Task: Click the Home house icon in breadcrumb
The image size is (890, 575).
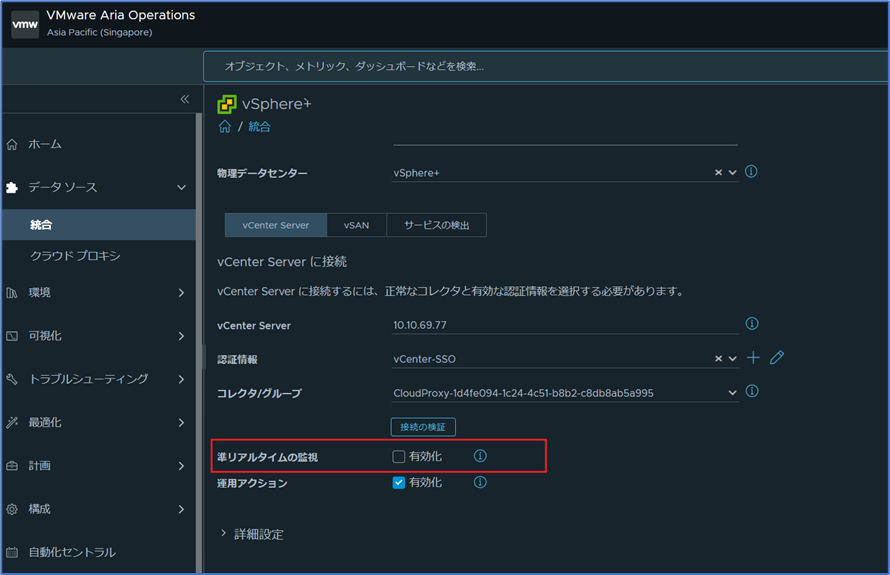Action: (x=225, y=127)
